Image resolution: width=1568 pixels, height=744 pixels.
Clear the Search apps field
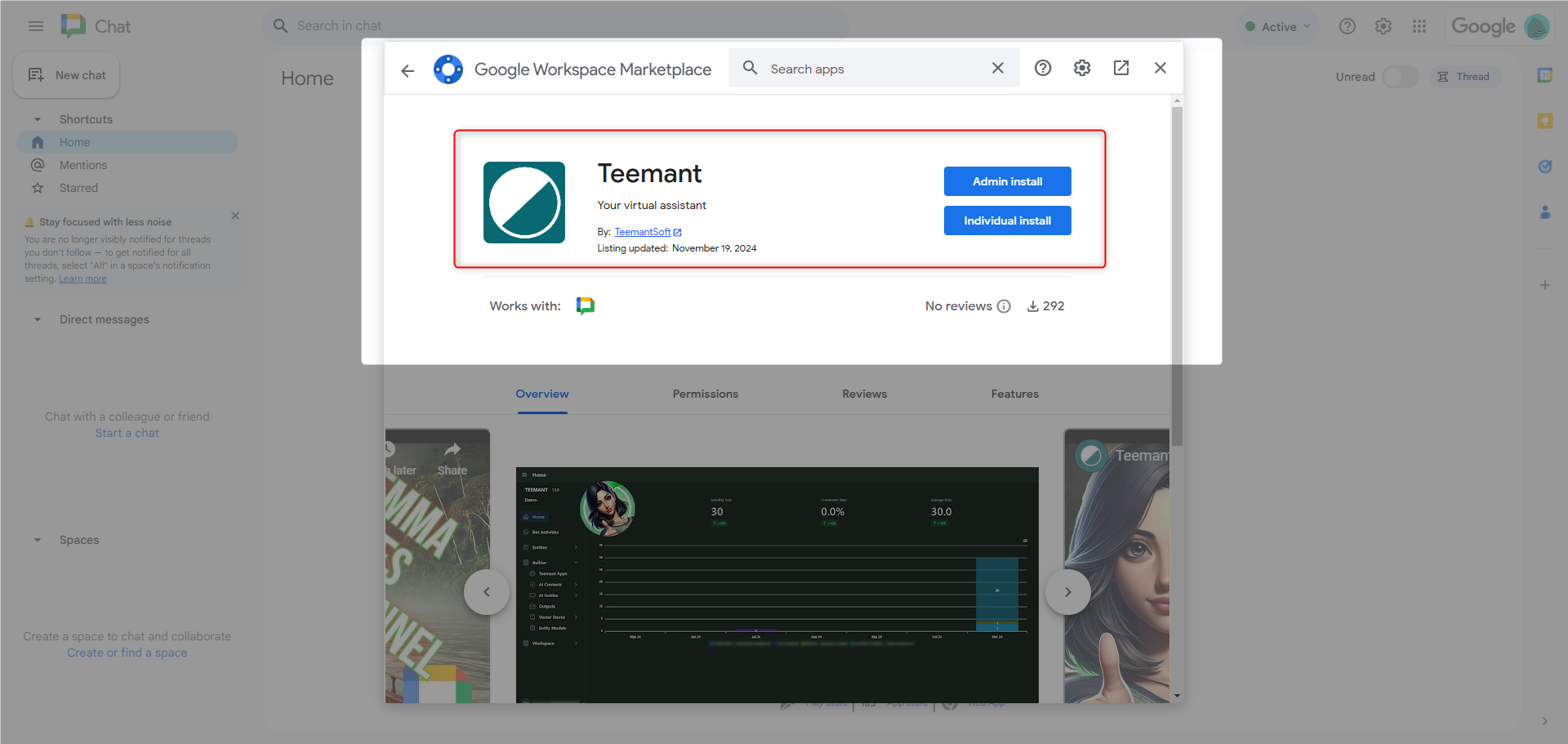pyautogui.click(x=998, y=69)
